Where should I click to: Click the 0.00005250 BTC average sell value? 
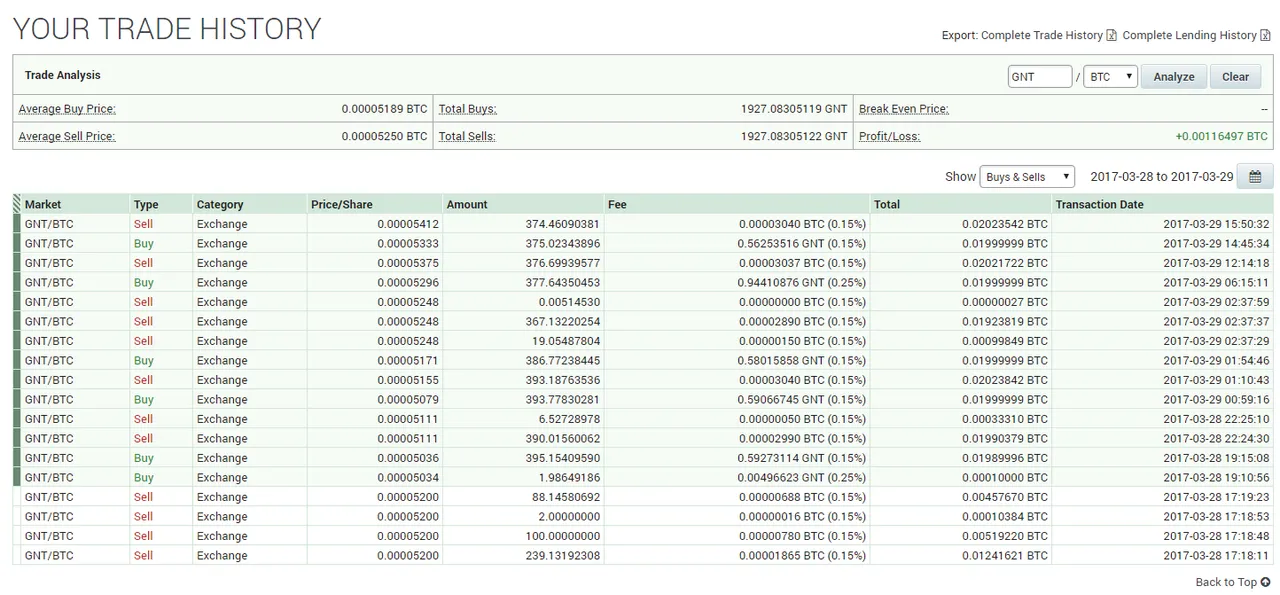click(384, 136)
